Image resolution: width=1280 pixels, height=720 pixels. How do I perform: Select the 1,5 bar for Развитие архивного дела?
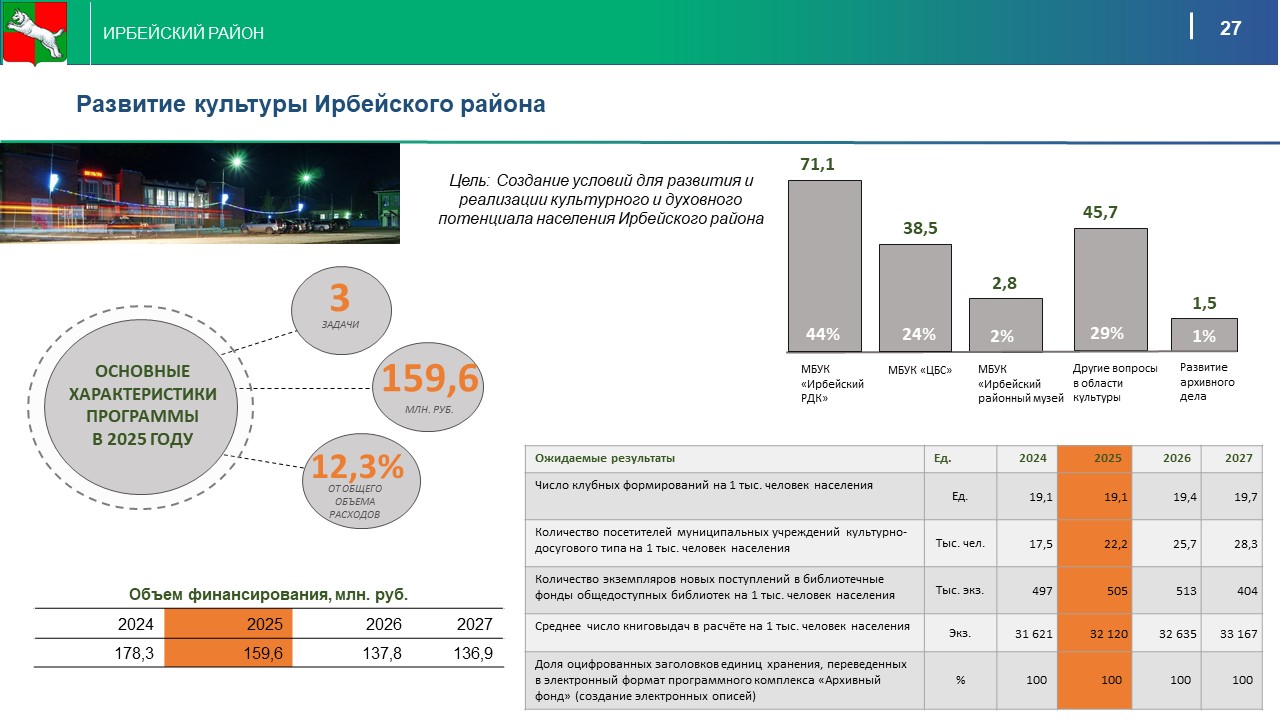(1204, 334)
